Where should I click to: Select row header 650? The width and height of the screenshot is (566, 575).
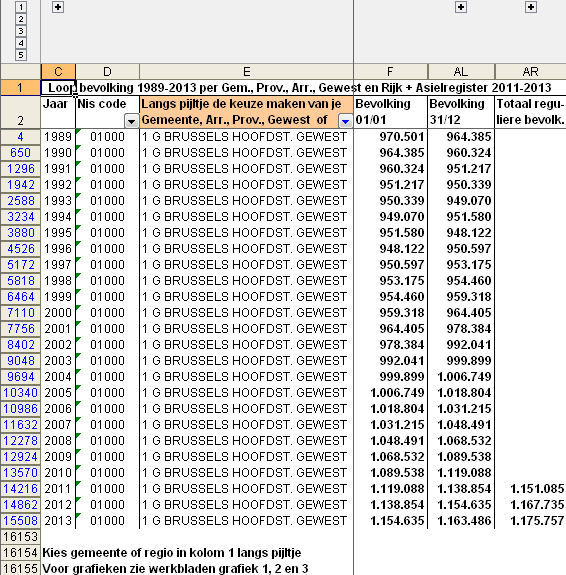pos(21,153)
